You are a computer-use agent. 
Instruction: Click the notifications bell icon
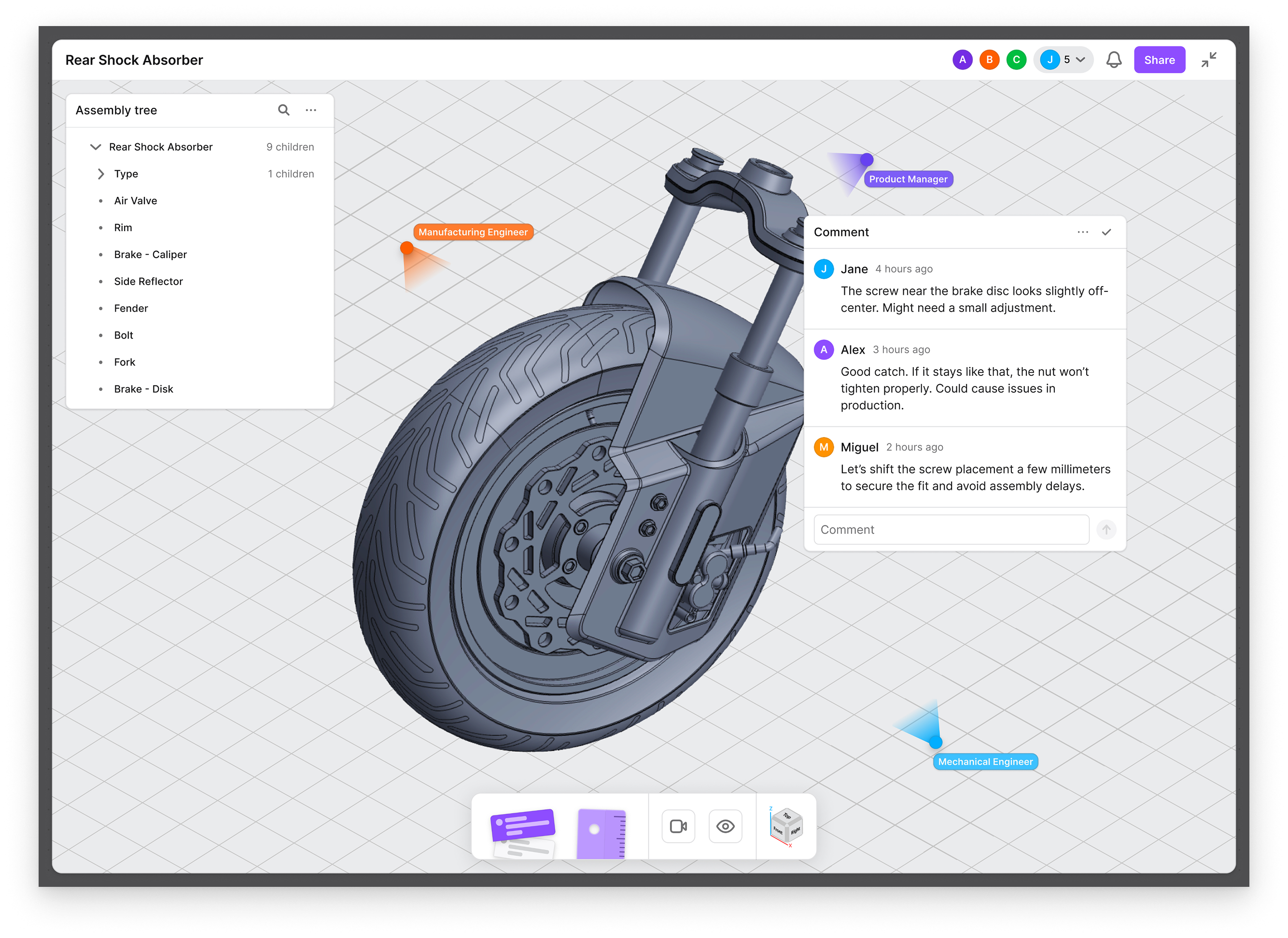(x=1114, y=60)
